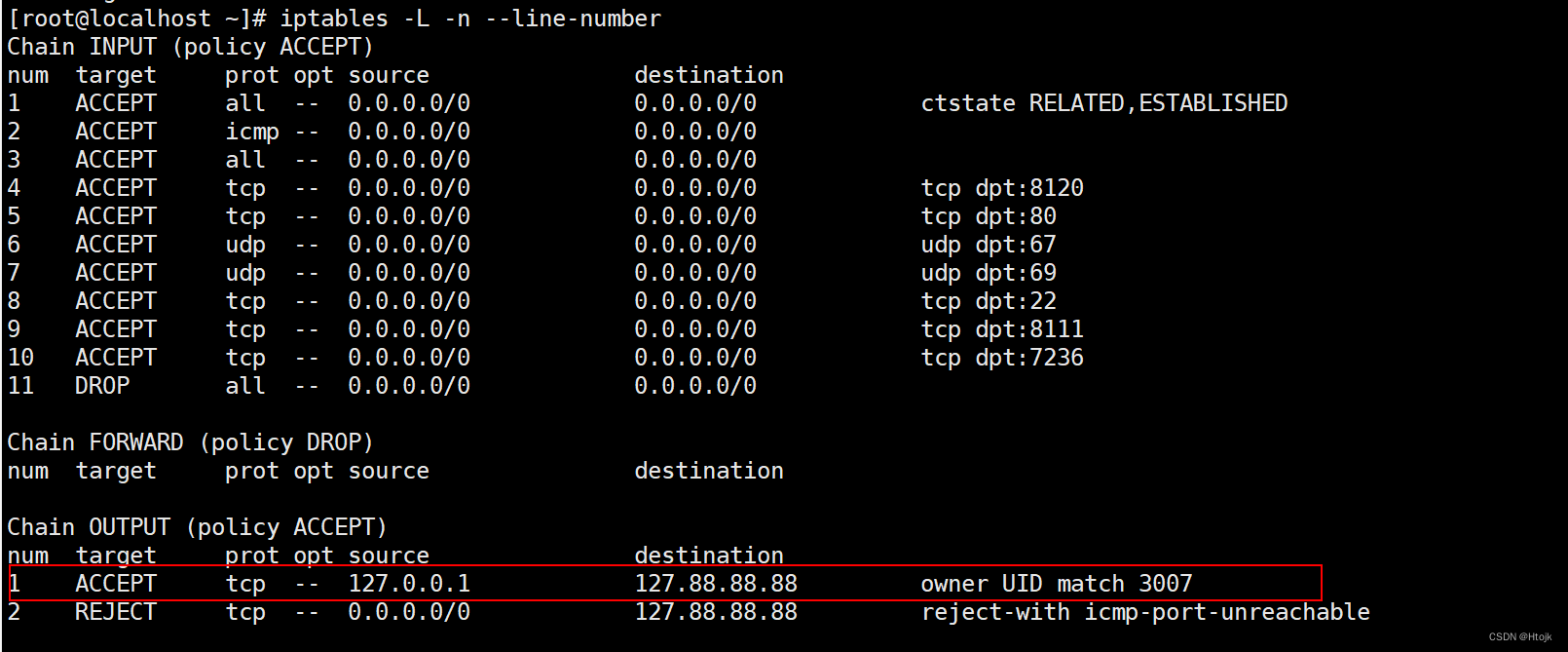Viewport: 1568px width, 652px height.
Task: Click 'destination' column header of INPUT chain
Action: click(x=709, y=75)
